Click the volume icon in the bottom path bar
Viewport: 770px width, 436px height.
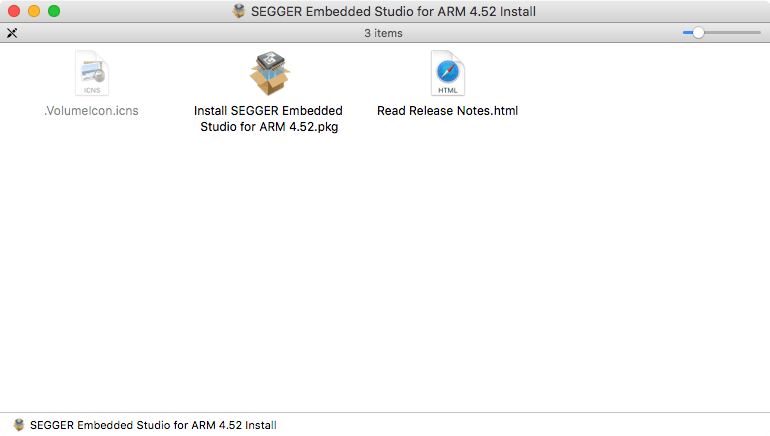tap(18, 425)
